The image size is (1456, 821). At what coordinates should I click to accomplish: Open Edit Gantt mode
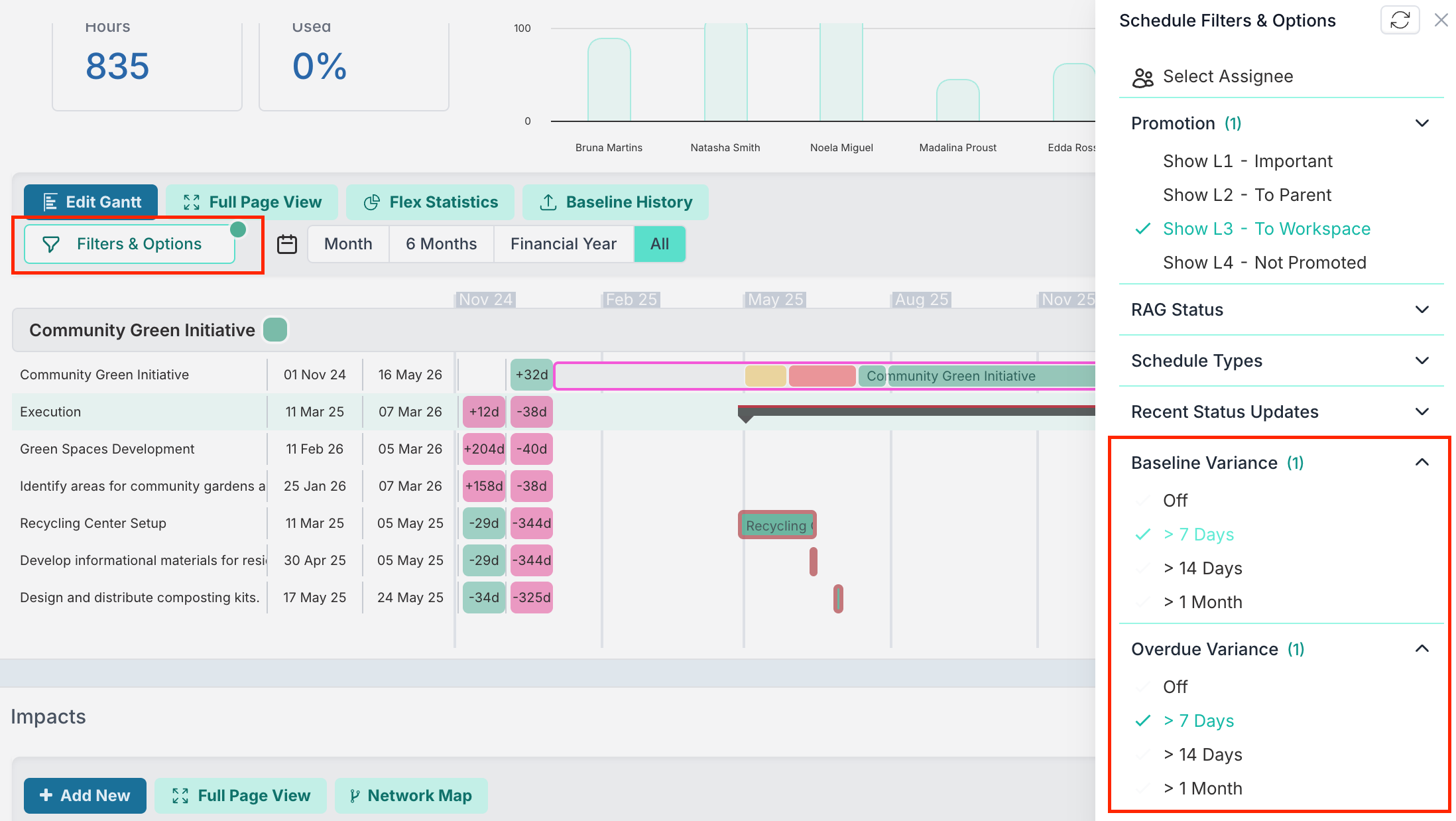coord(91,202)
